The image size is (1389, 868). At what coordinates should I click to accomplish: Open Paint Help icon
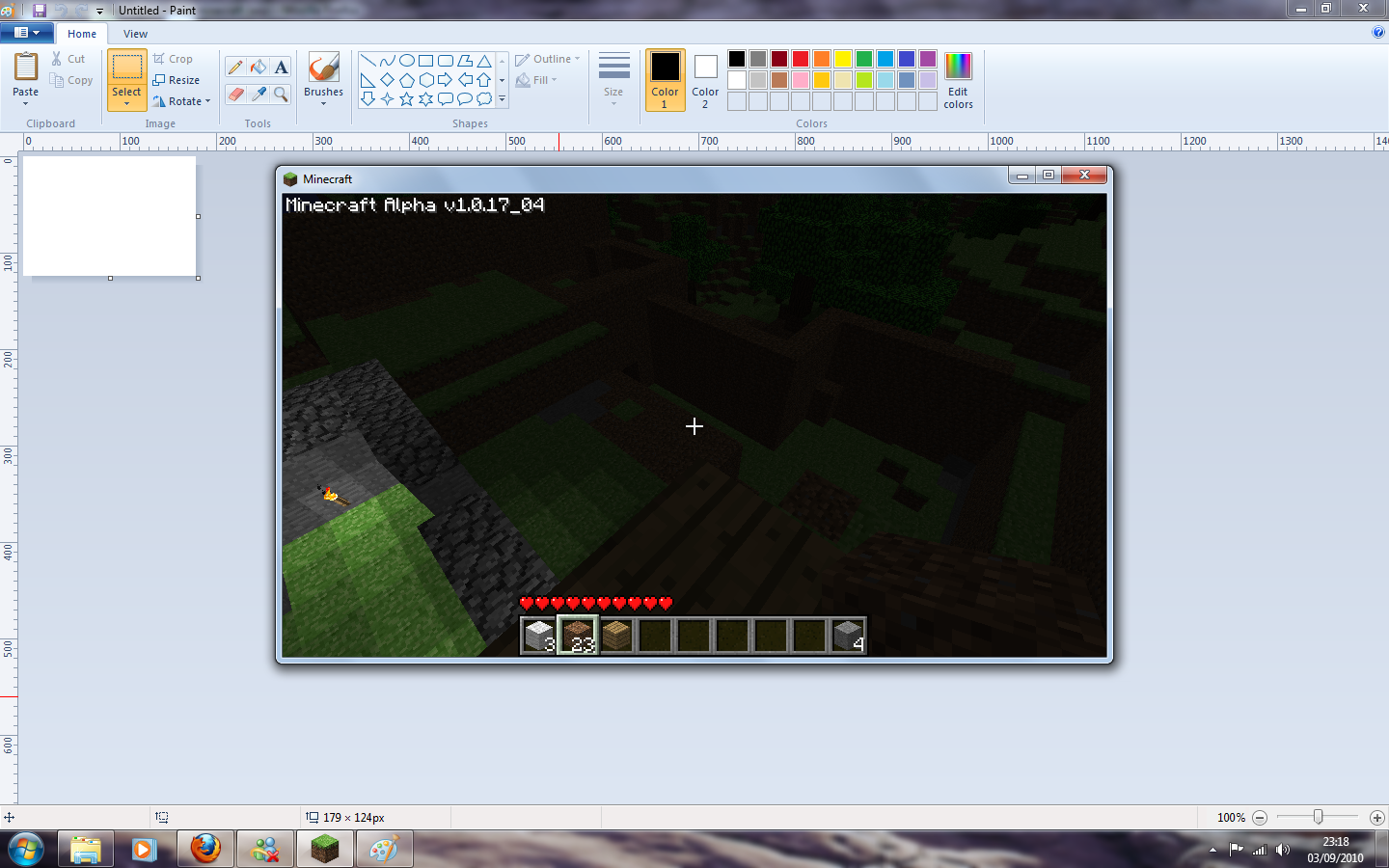pyautogui.click(x=1377, y=32)
